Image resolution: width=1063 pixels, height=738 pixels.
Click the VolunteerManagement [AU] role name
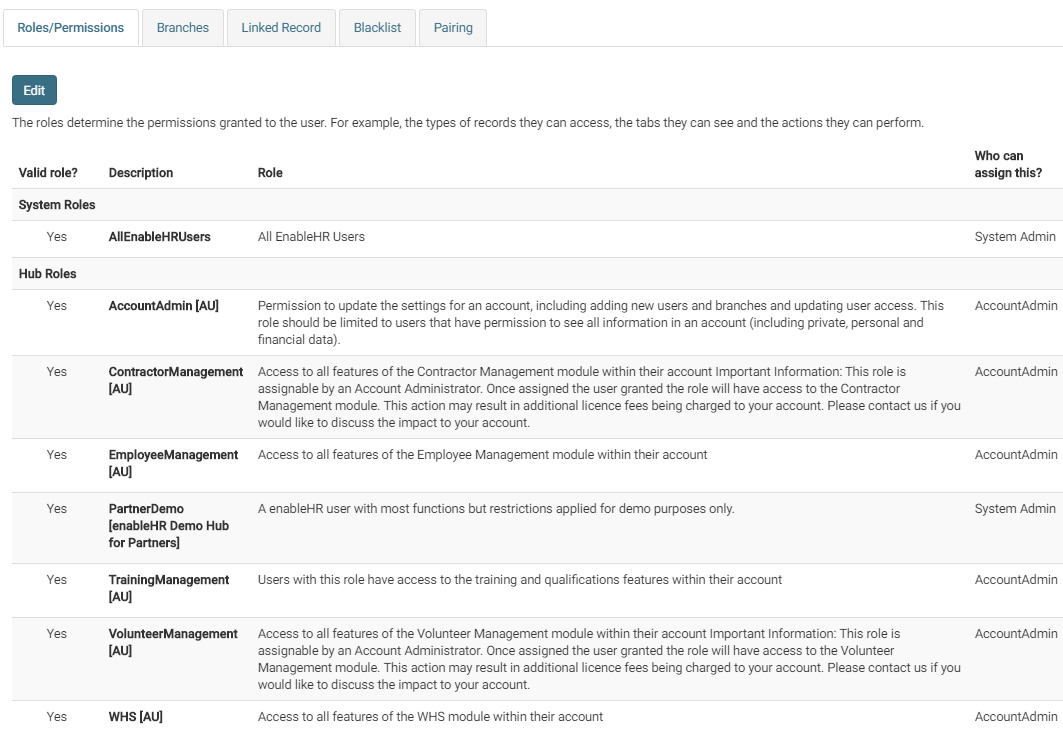coord(173,642)
